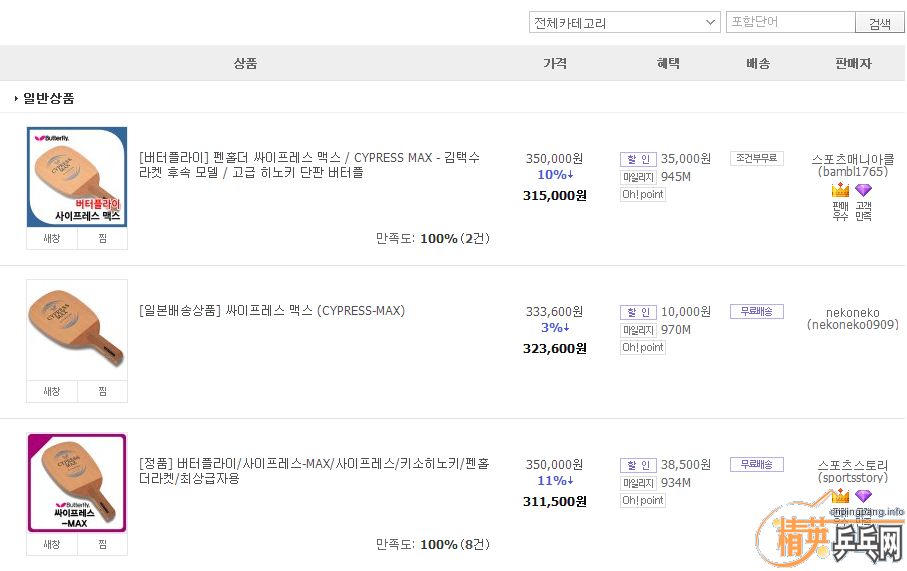Open seller 스포츠매니아클 (bambl1765)

(x=853, y=165)
